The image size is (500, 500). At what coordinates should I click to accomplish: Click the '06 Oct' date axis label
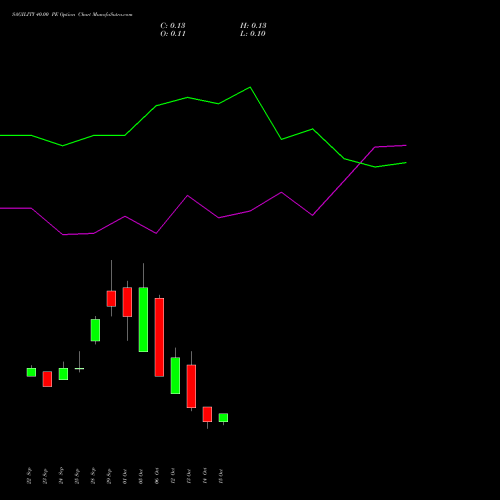tap(157, 476)
